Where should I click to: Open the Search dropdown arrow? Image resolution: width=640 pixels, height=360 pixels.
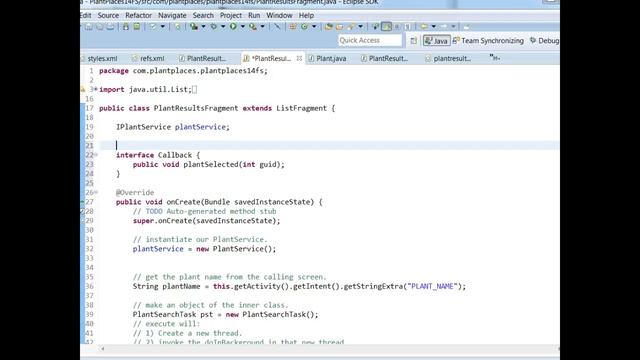[360, 27]
